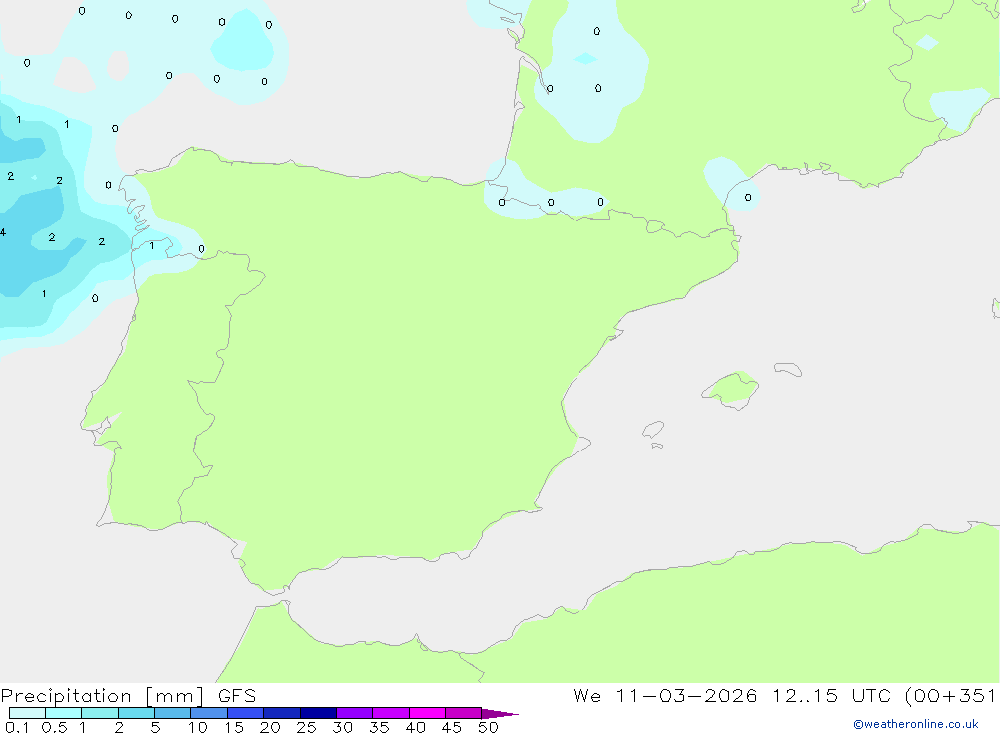Pick the 10–15 mm legend swatch
Screen dimensions: 1000x733
209,713
